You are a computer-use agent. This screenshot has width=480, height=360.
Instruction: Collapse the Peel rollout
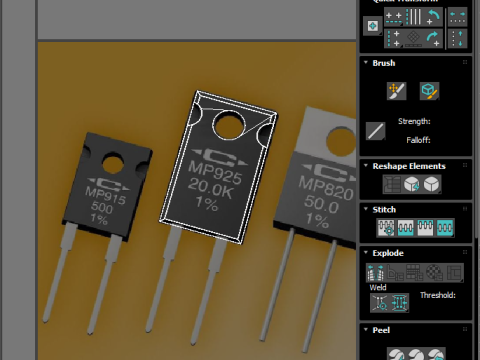(x=366, y=330)
